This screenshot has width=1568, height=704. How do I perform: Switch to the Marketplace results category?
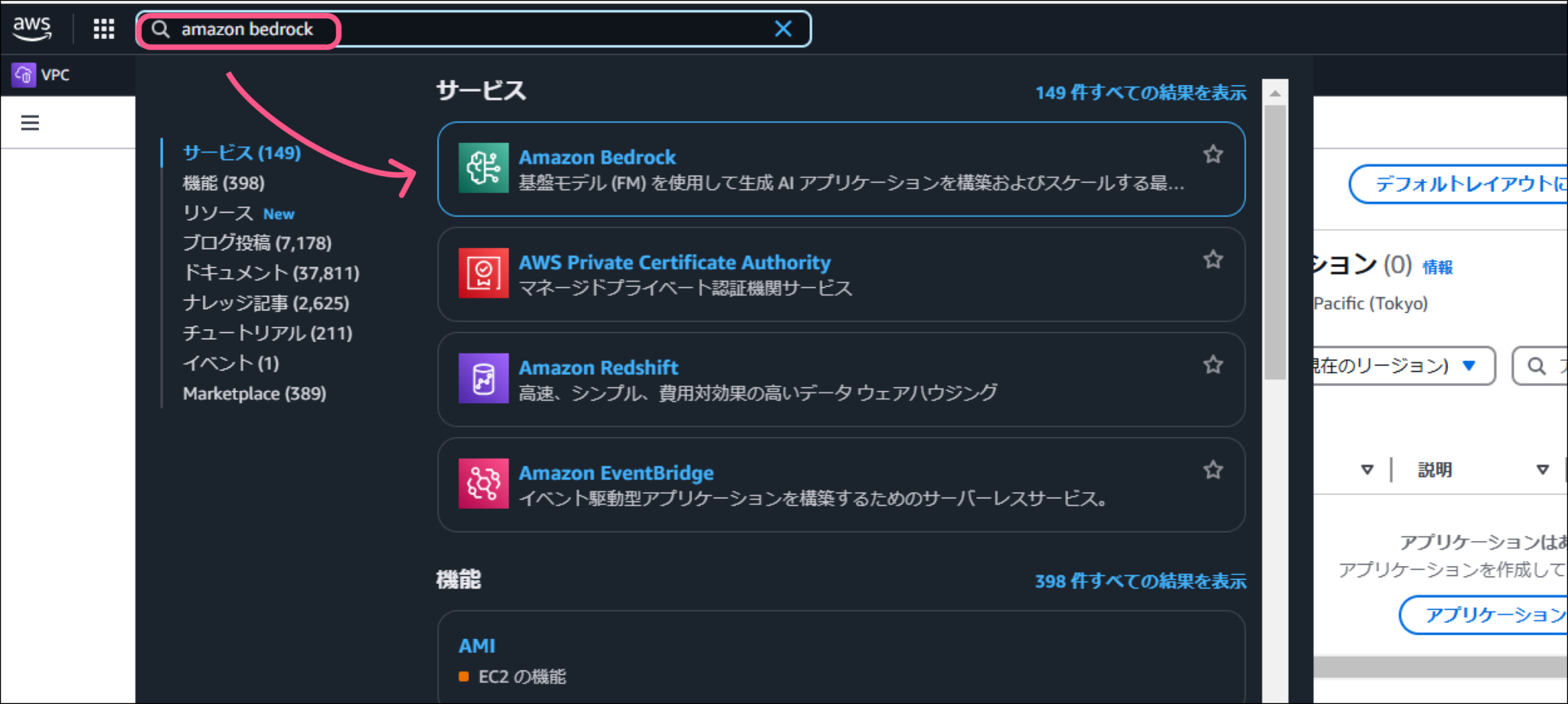tap(253, 393)
